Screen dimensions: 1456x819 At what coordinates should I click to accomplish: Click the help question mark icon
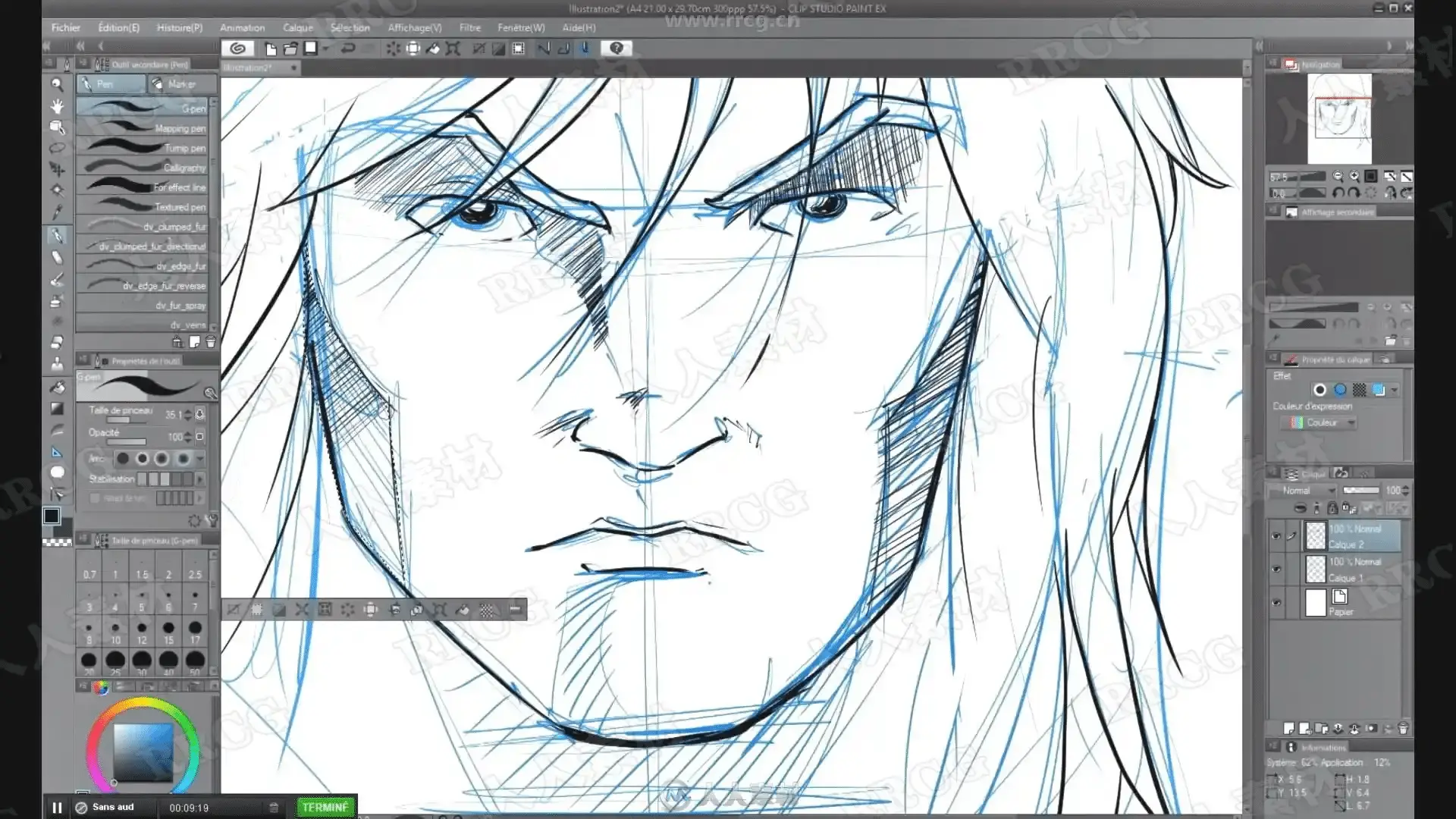tap(617, 49)
